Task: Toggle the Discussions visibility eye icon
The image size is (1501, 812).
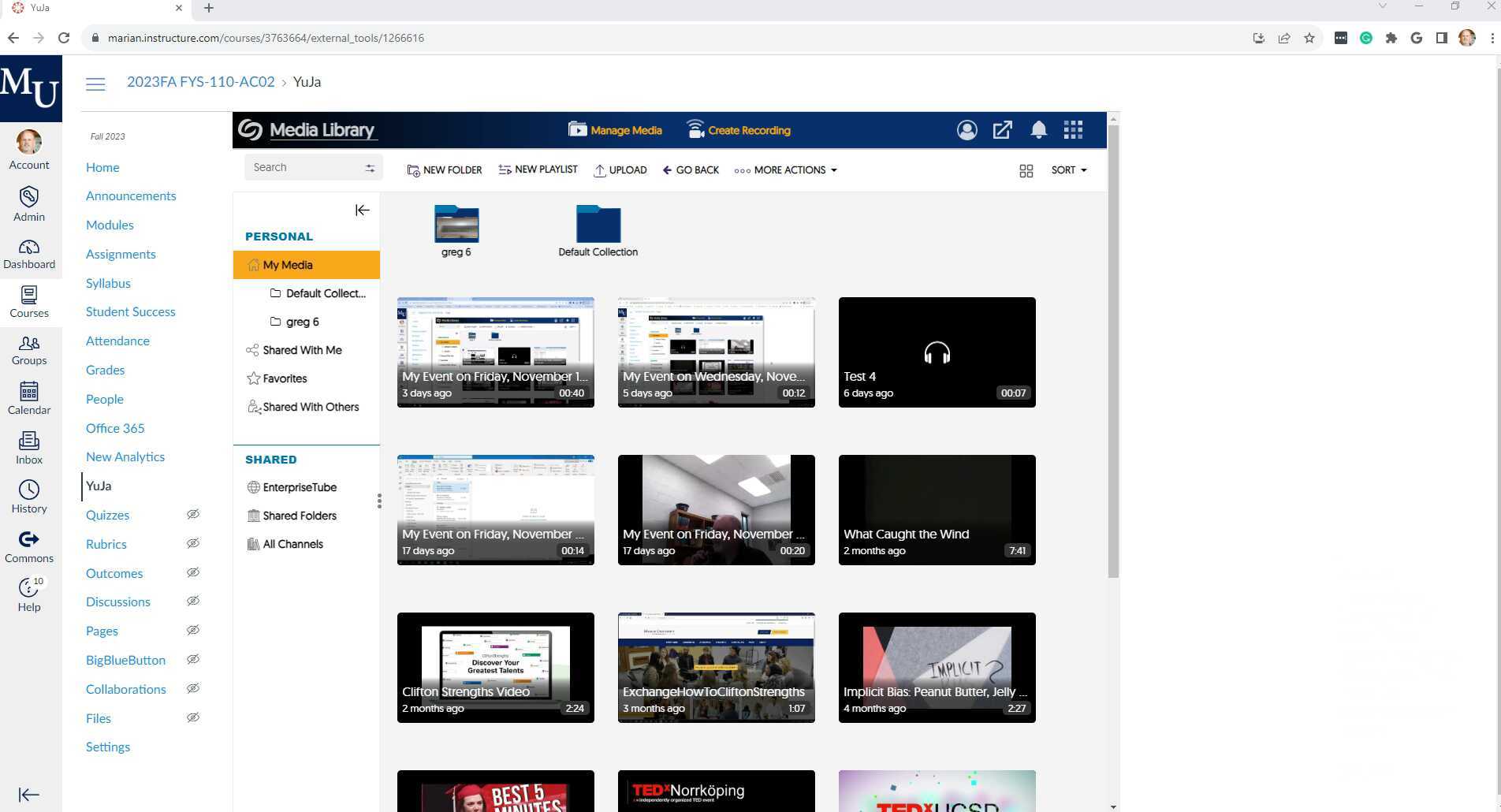Action: pos(193,602)
